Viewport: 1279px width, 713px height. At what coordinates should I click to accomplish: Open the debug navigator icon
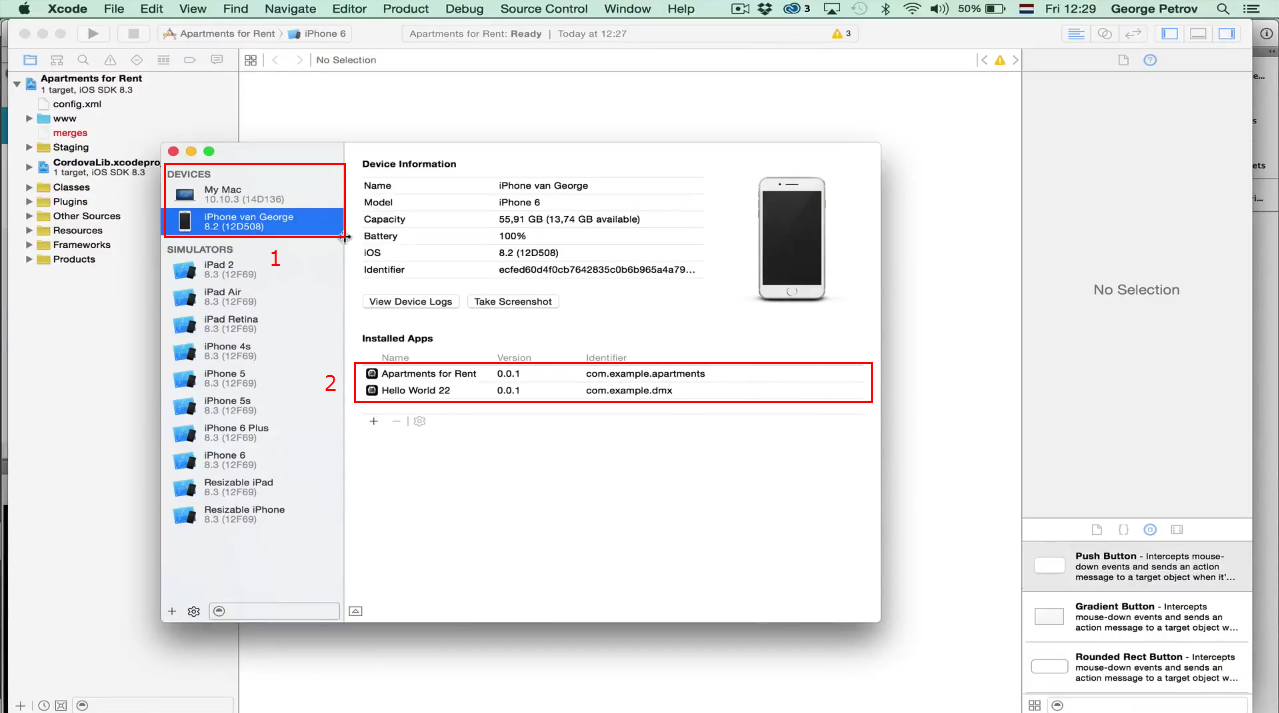[163, 60]
